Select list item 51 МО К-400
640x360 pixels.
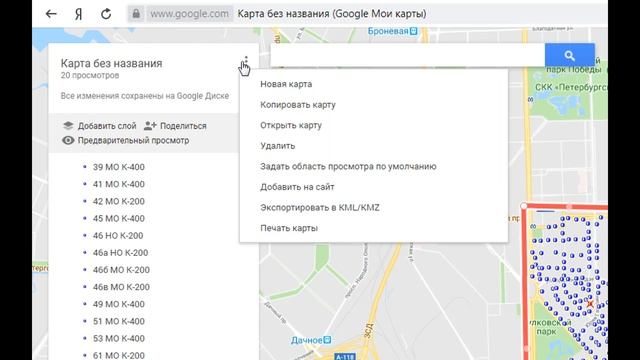click(119, 321)
